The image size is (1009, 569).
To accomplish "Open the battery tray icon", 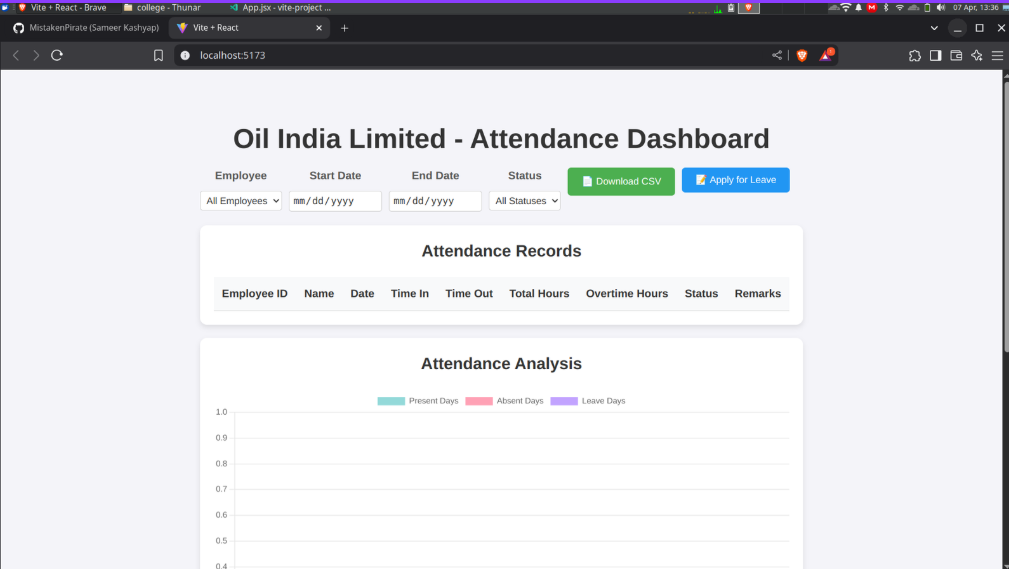I will click(x=927, y=8).
